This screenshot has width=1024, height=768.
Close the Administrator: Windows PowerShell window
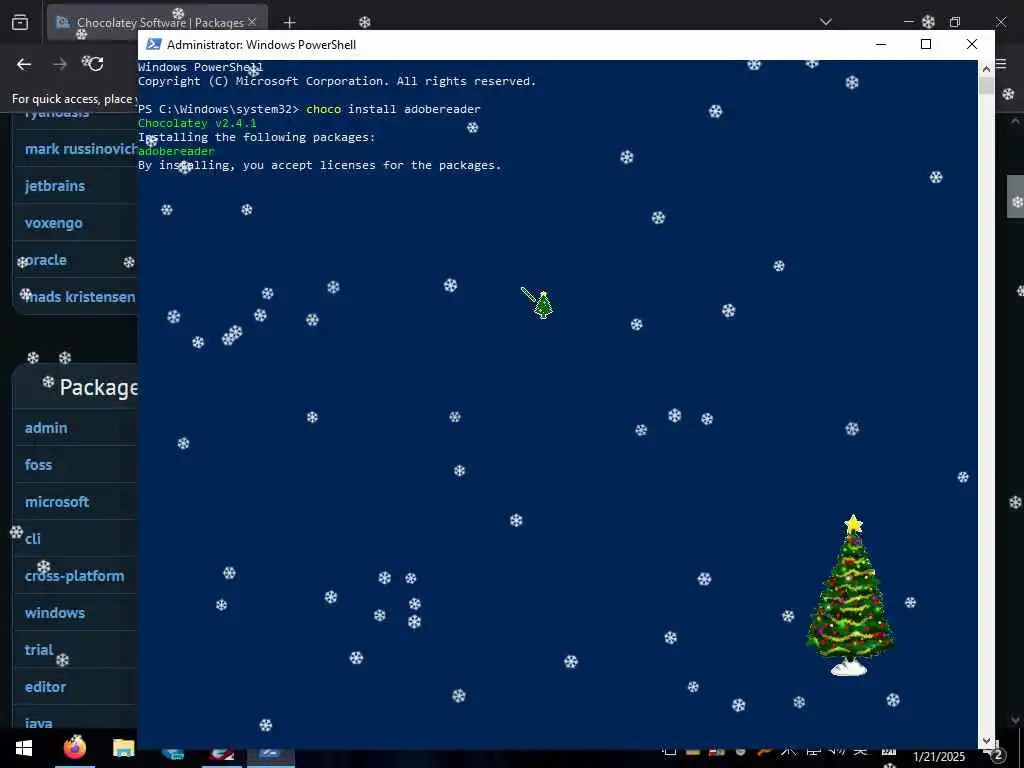pos(972,44)
